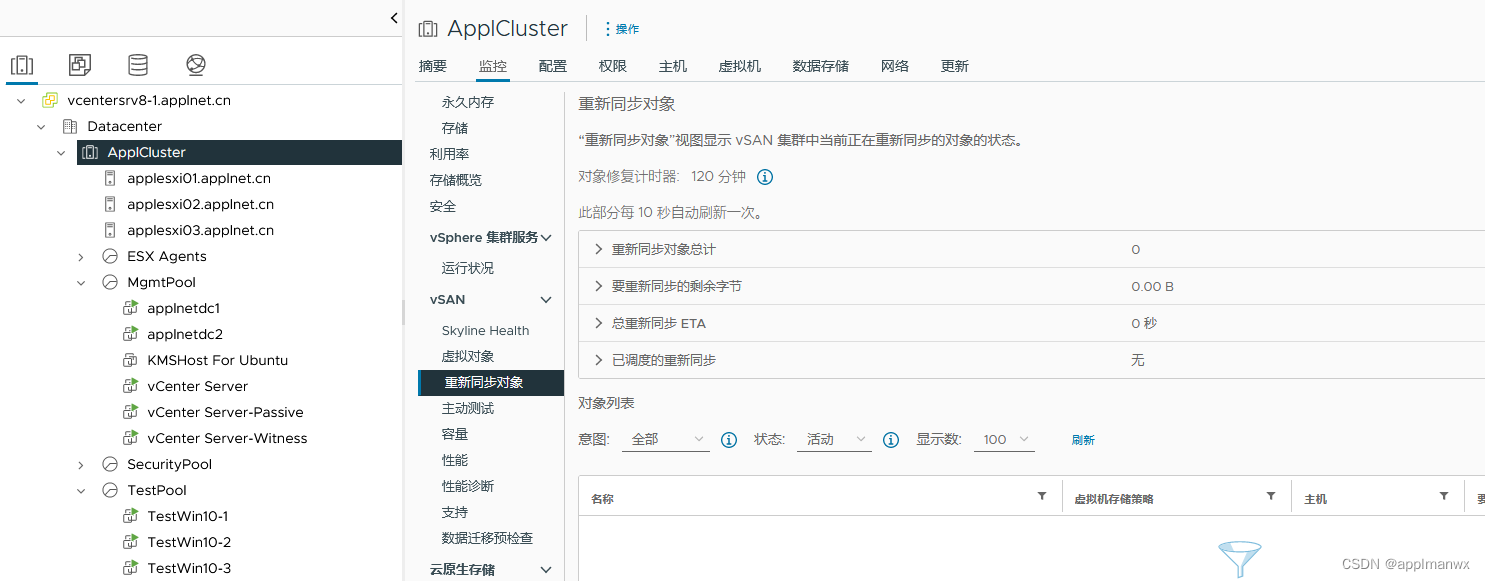Click the 刷新 refresh link
Screen dimensions: 1485x581
point(1083,440)
